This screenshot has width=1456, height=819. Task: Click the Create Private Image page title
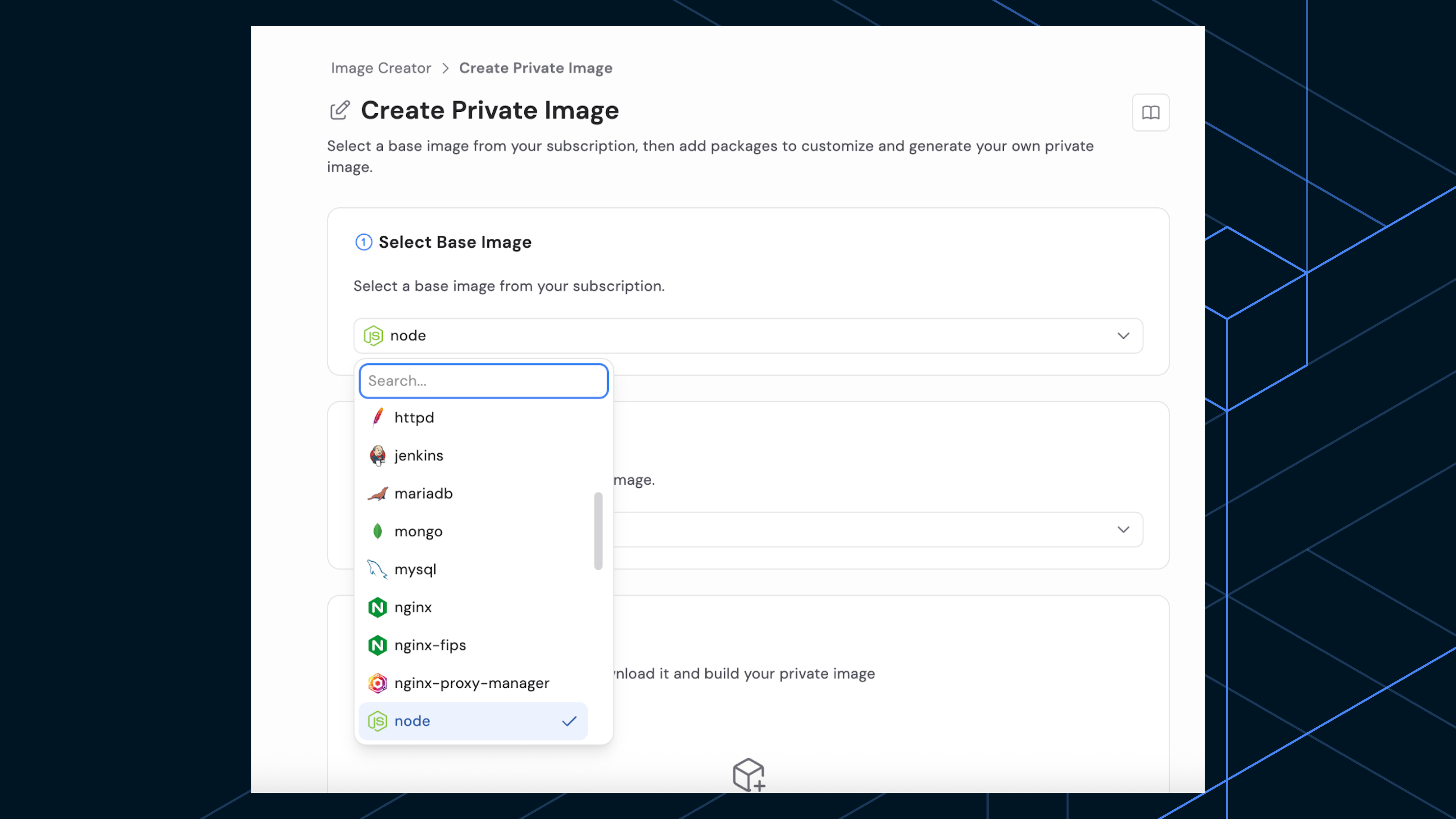point(490,110)
